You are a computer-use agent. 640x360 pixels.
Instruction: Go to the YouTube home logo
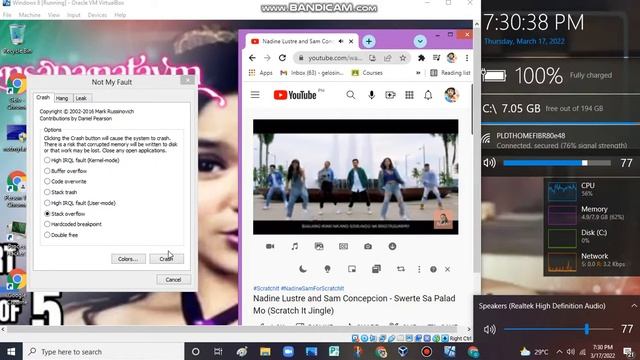tap(295, 95)
